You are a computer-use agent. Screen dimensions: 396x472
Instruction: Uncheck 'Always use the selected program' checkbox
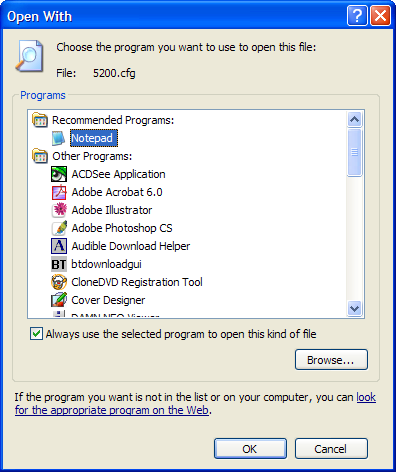(x=36, y=334)
